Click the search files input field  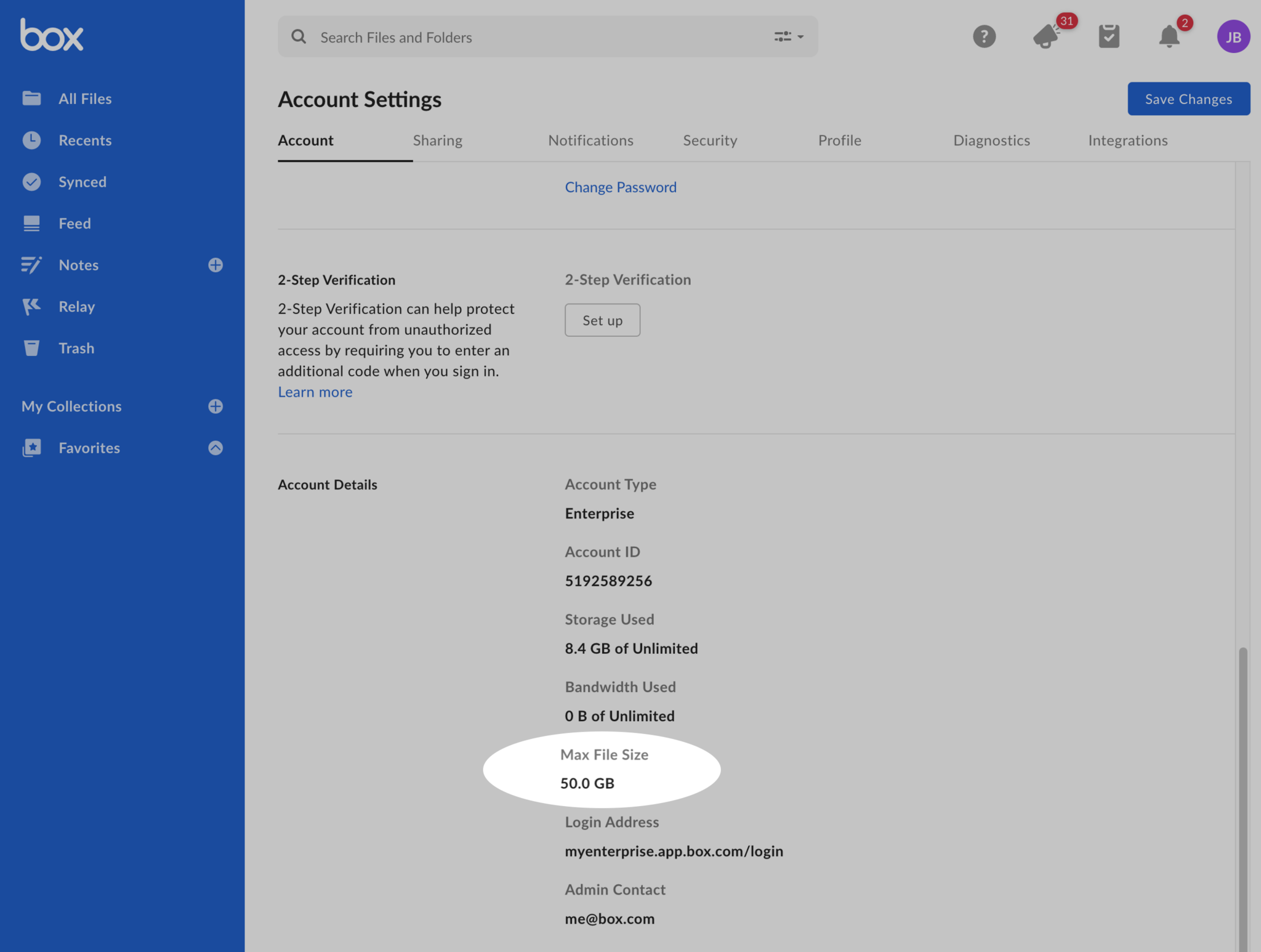click(x=493, y=36)
